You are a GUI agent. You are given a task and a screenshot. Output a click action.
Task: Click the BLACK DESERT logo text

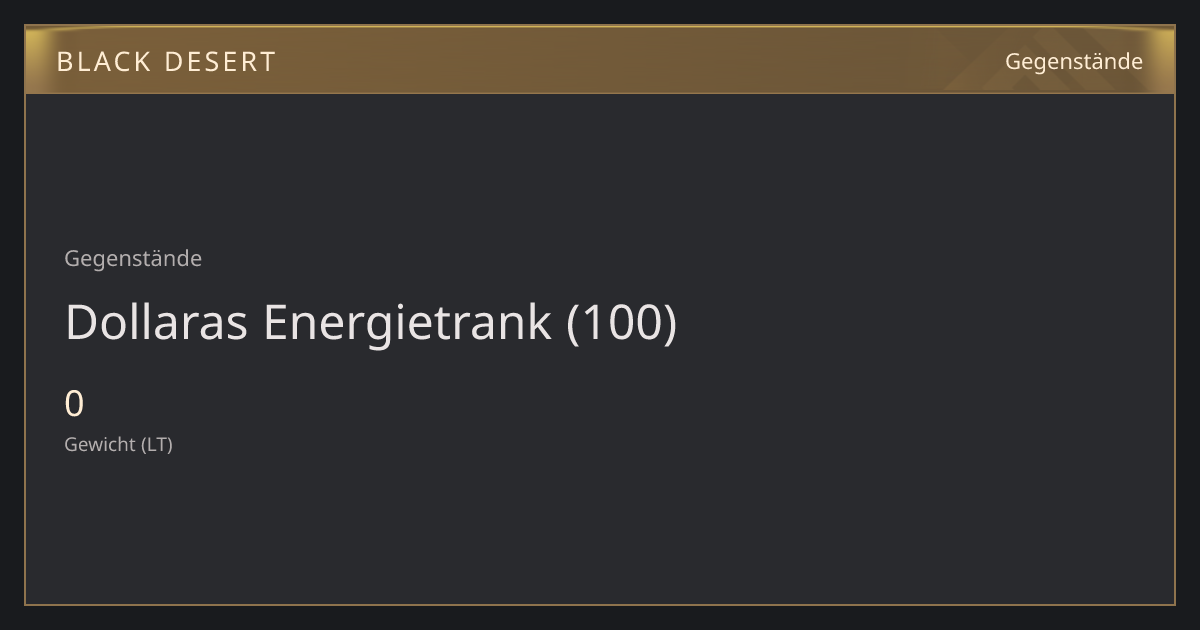point(166,62)
